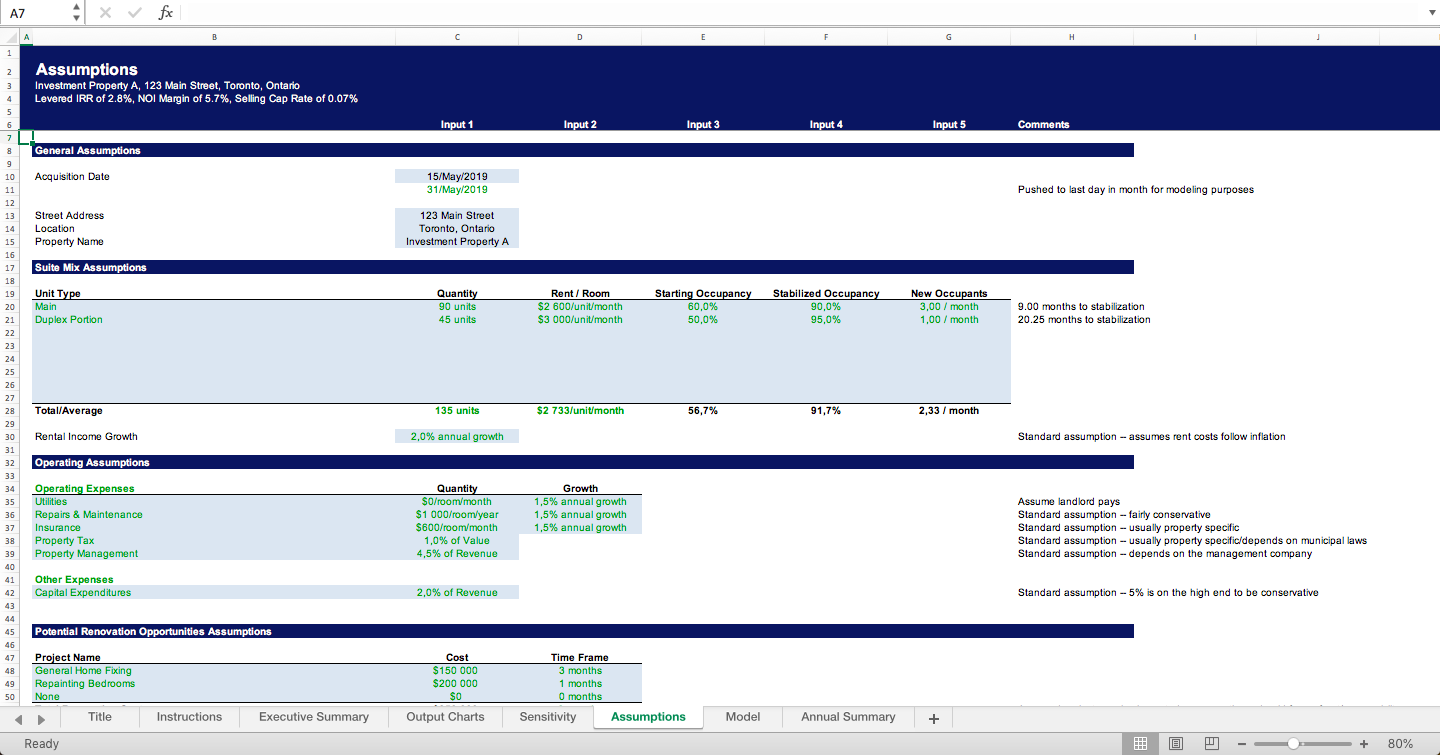Select the Executive Summary tab
Screen dimensions: 1440x755
tap(313, 717)
